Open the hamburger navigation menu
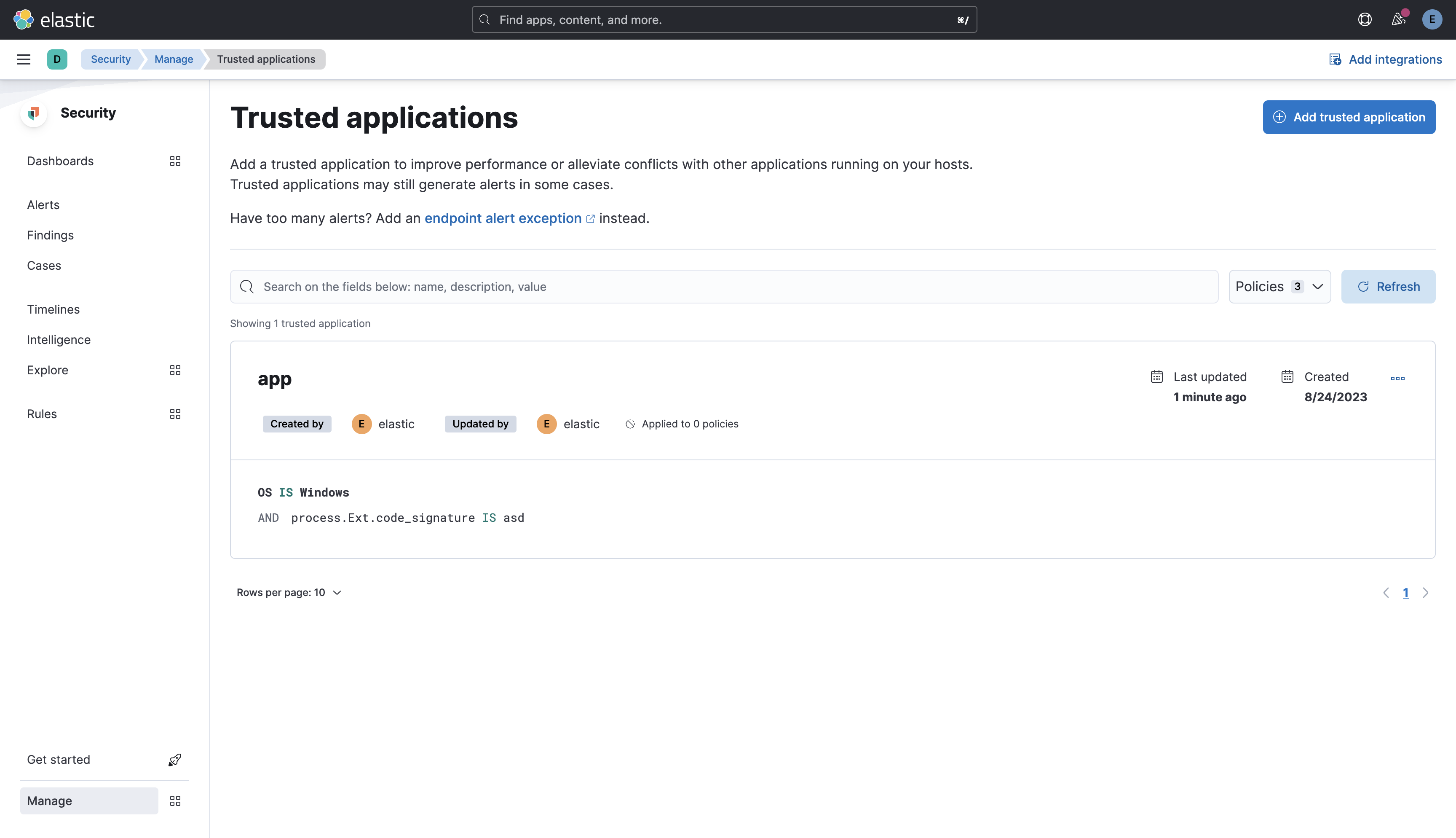1456x838 pixels. [24, 59]
